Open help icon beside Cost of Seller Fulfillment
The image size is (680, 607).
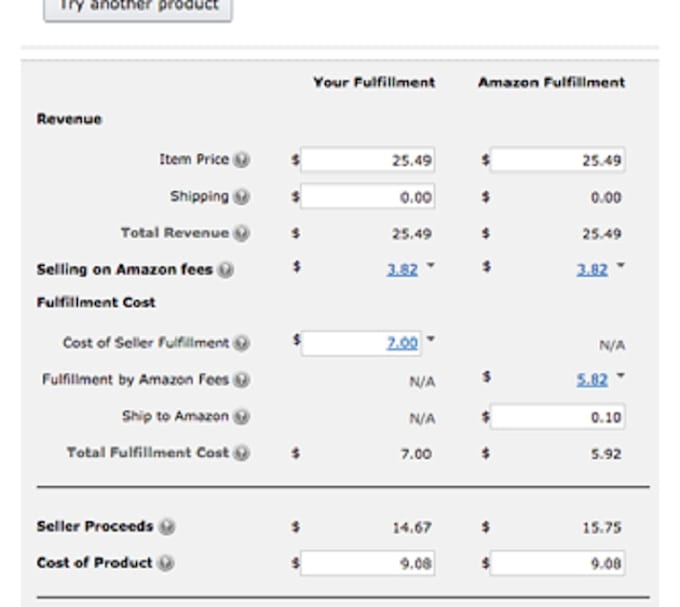(x=242, y=343)
